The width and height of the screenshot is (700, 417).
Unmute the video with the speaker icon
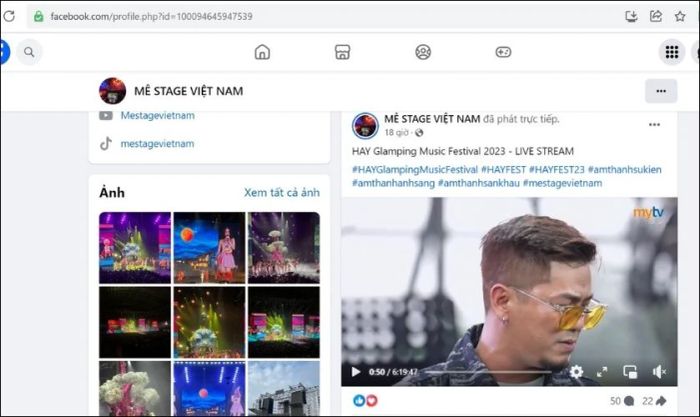point(659,371)
